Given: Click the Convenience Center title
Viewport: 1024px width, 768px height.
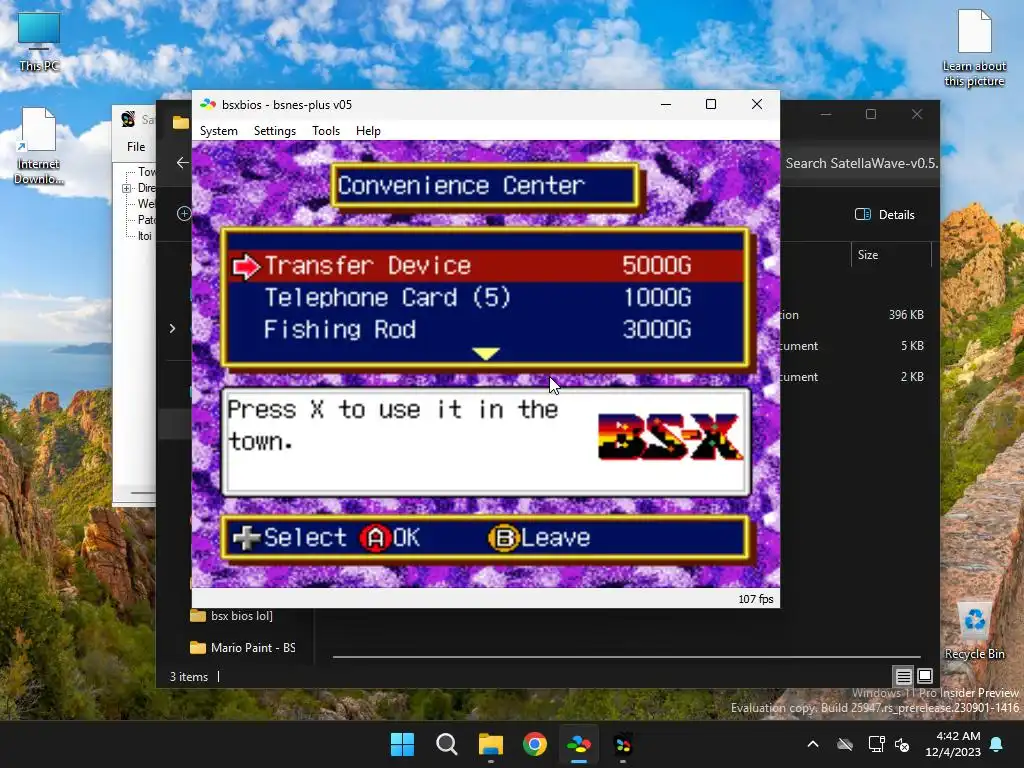Looking at the screenshot, I should (x=486, y=186).
